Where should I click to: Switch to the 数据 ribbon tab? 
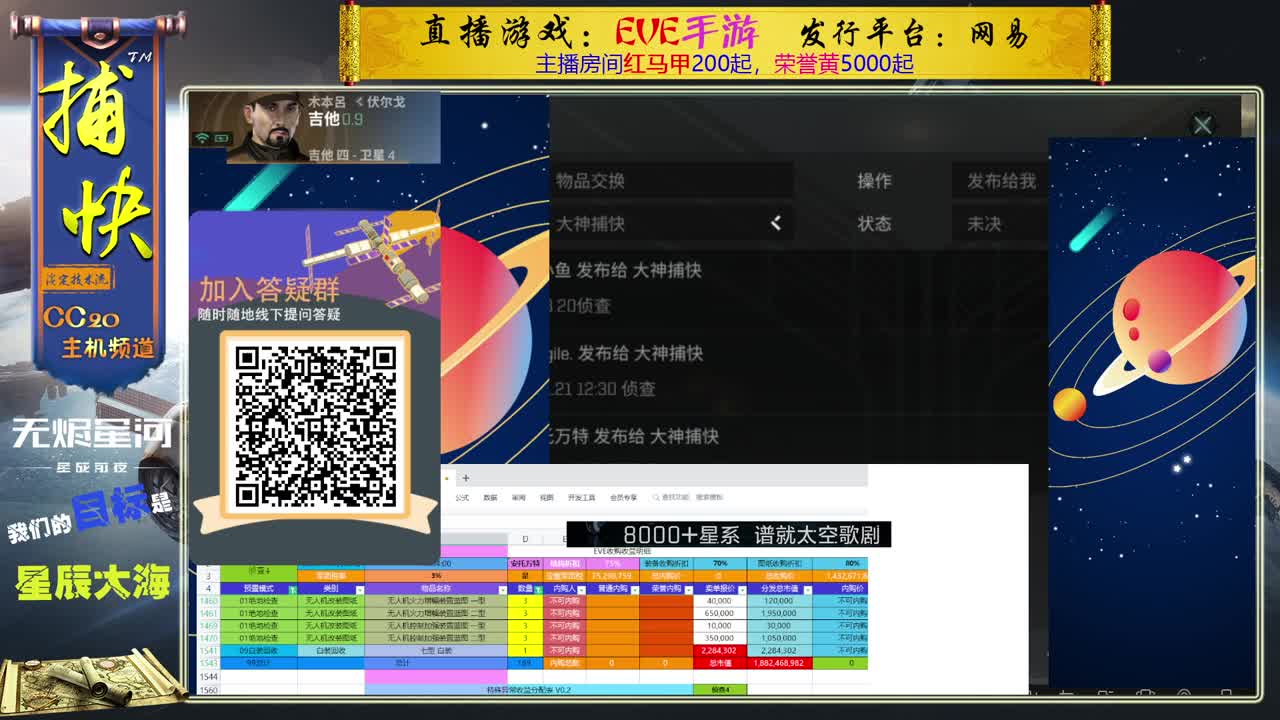(x=489, y=497)
